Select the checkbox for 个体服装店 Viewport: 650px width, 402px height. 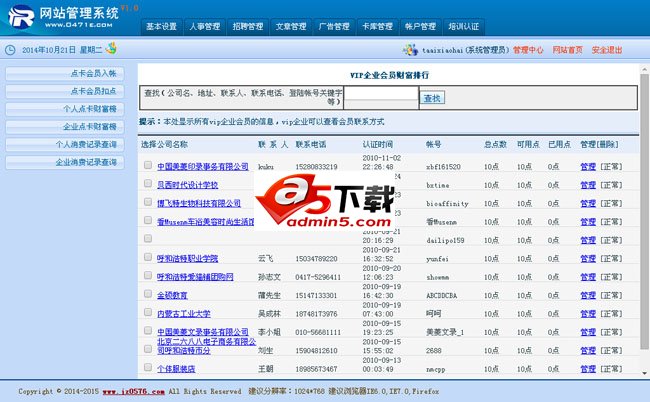coord(148,367)
